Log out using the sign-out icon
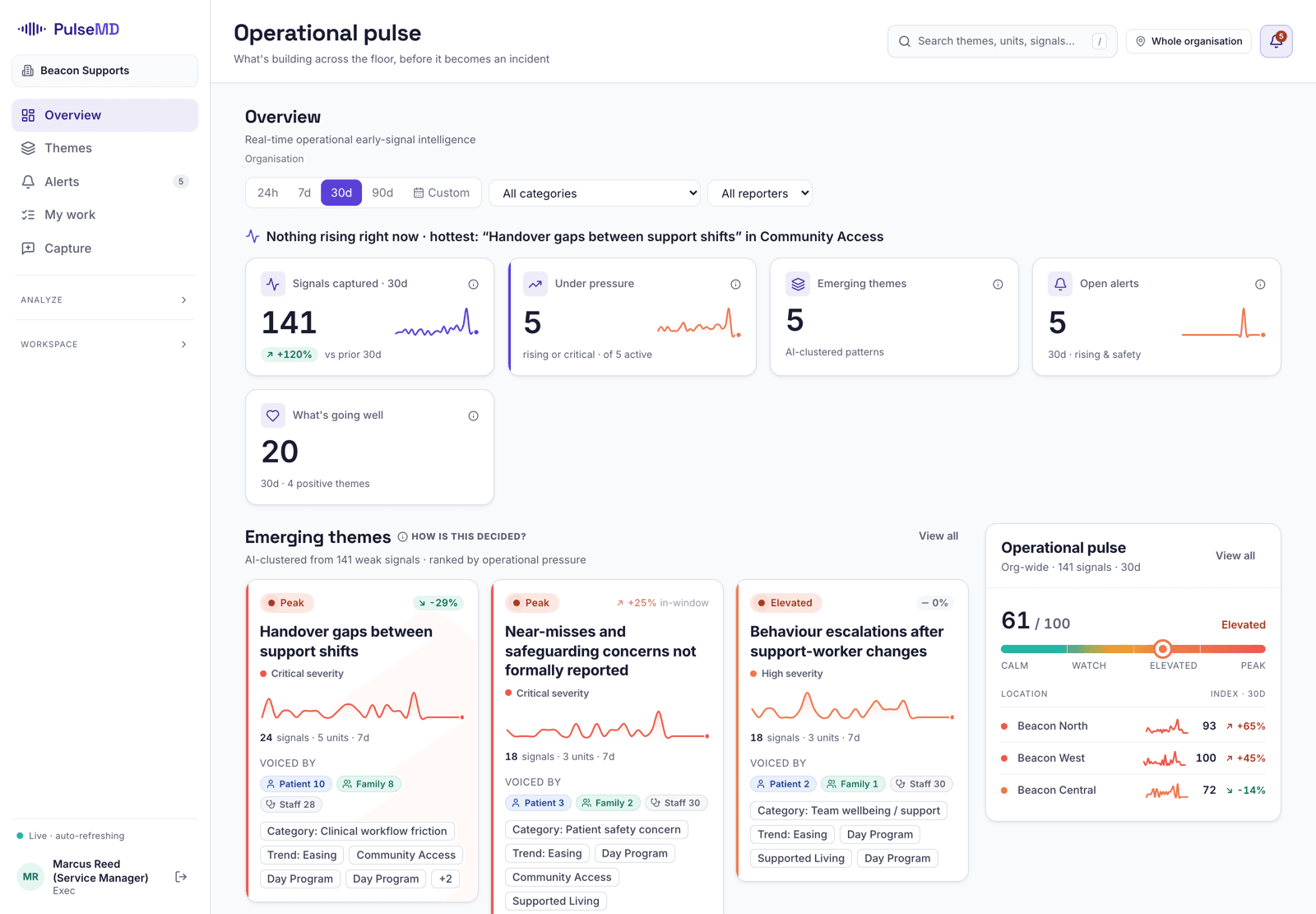The image size is (1316, 914). [x=181, y=877]
